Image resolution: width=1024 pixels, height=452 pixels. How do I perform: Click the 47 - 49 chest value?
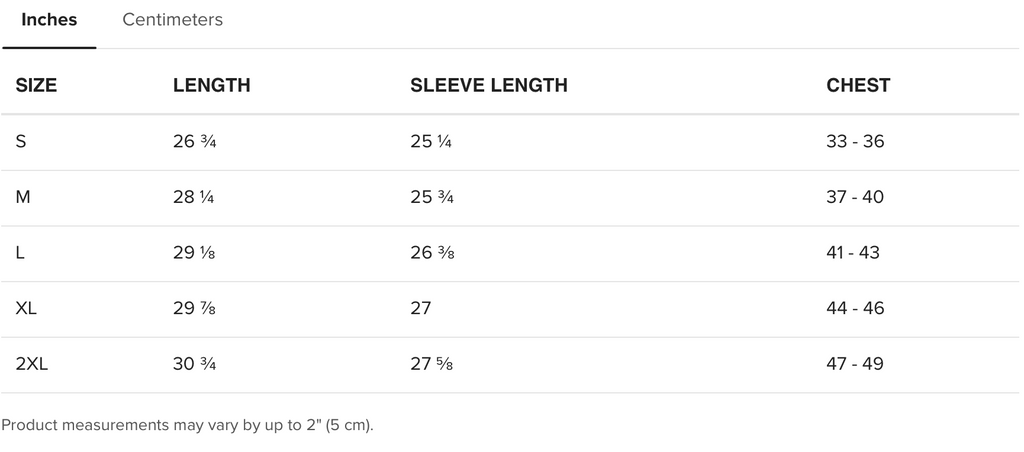(855, 363)
